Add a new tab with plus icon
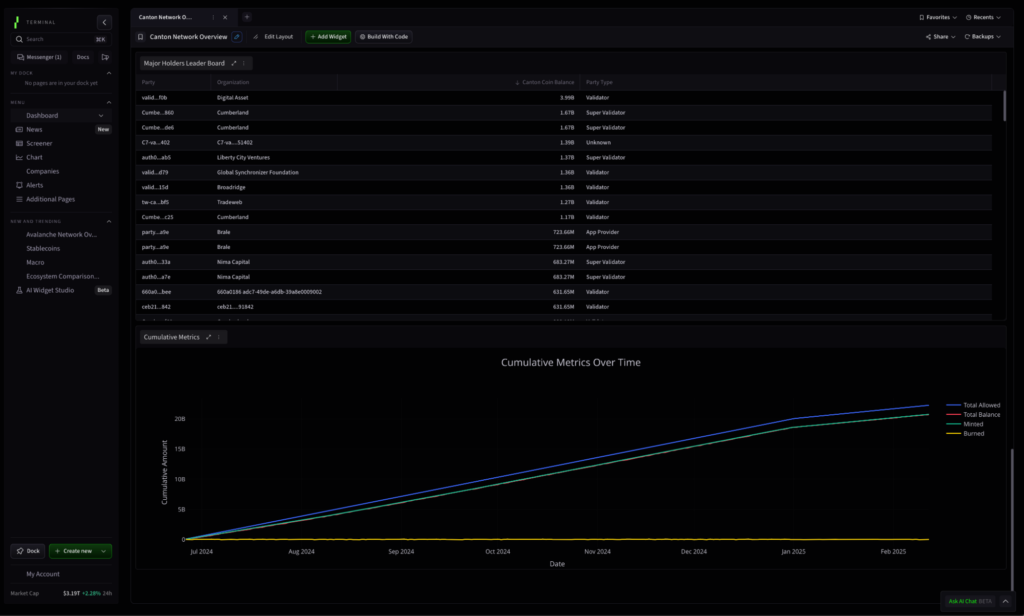Viewport: 1024px width, 616px height. pyautogui.click(x=247, y=17)
